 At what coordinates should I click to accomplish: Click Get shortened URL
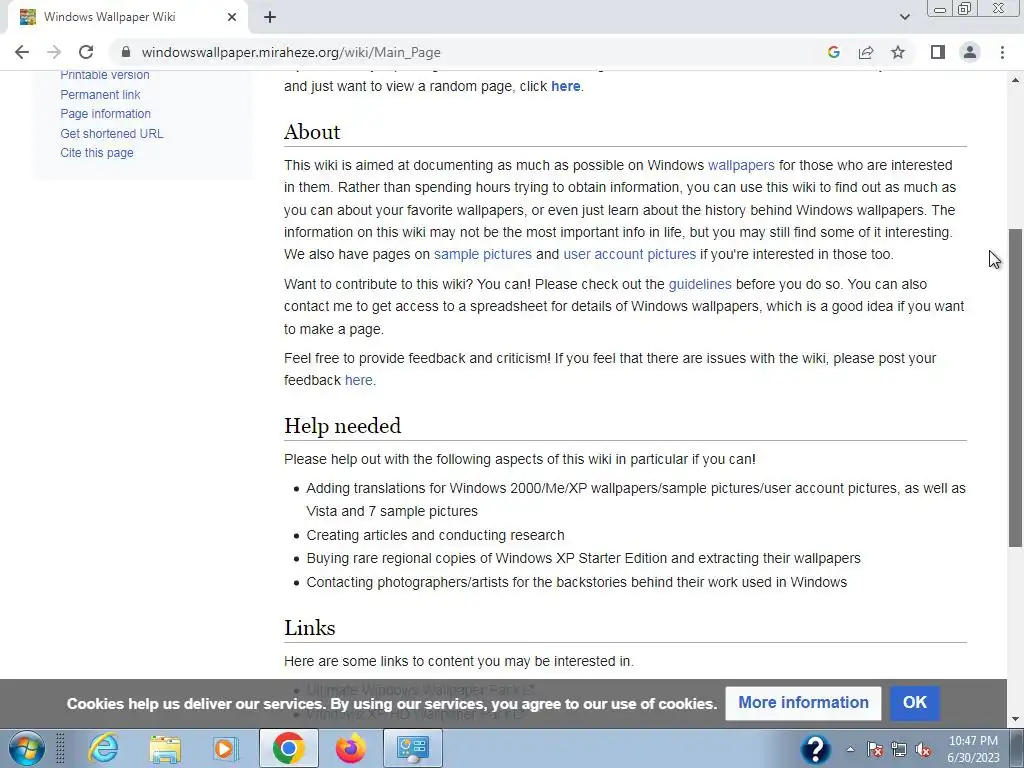(112, 133)
